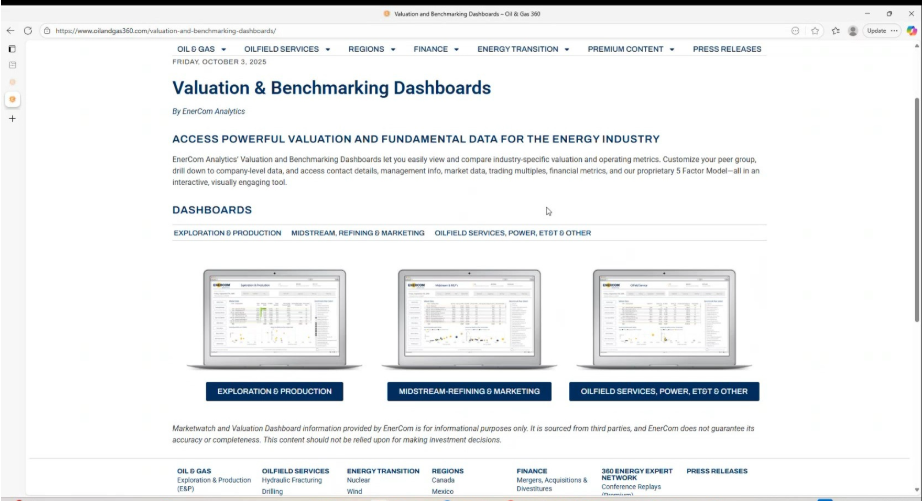
Task: Click the Exploration & Production button
Action: [x=274, y=391]
